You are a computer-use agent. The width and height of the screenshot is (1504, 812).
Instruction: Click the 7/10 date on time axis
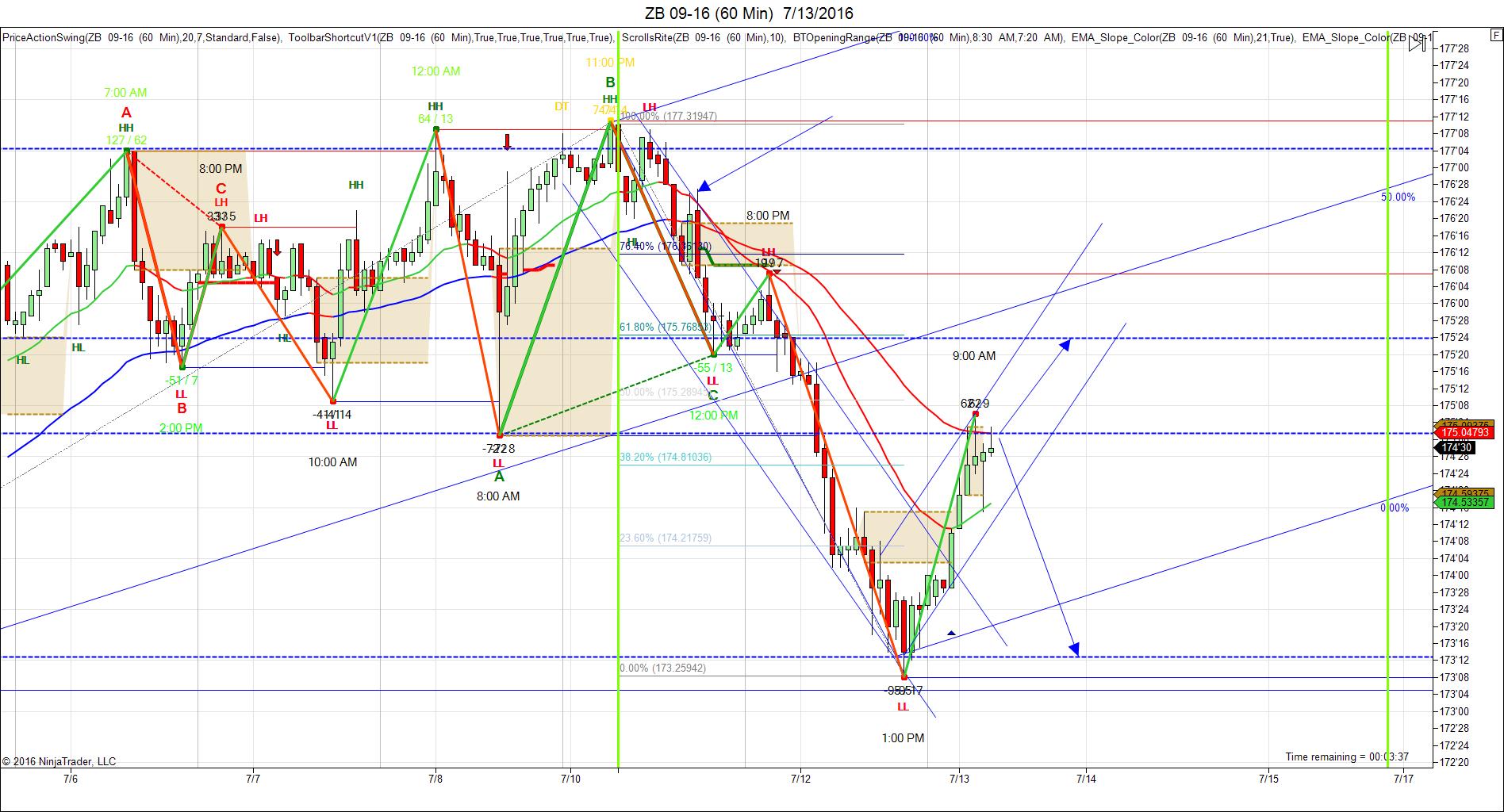570,779
